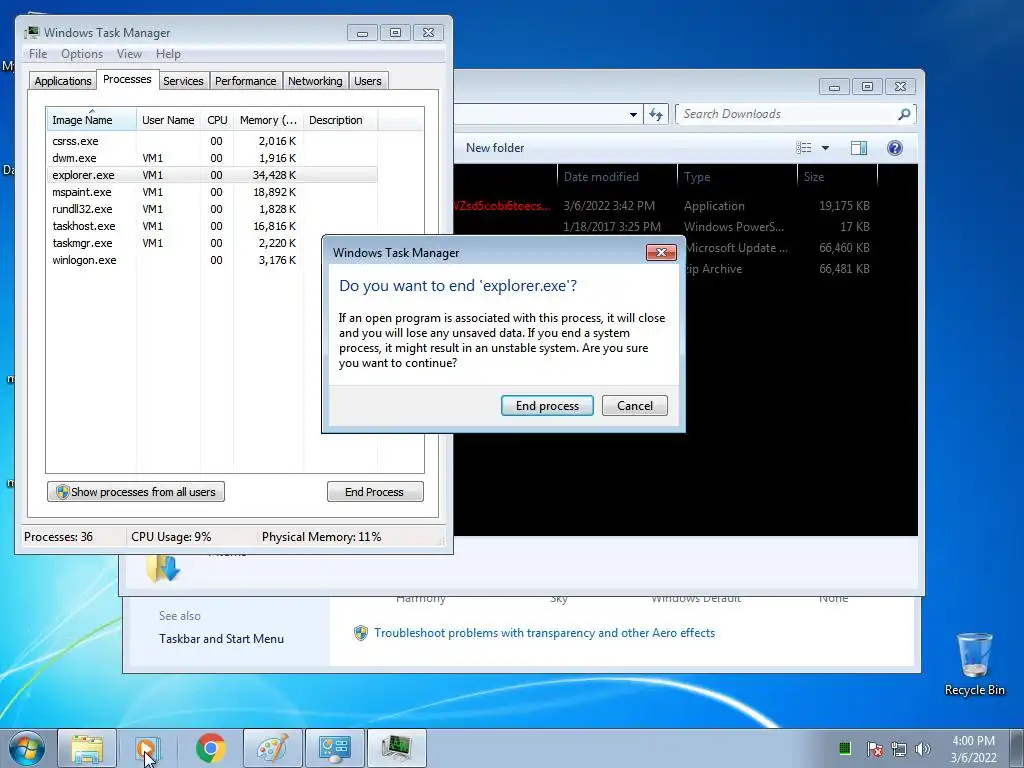
Task: Launch Google Chrome from taskbar
Action: click(x=210, y=748)
